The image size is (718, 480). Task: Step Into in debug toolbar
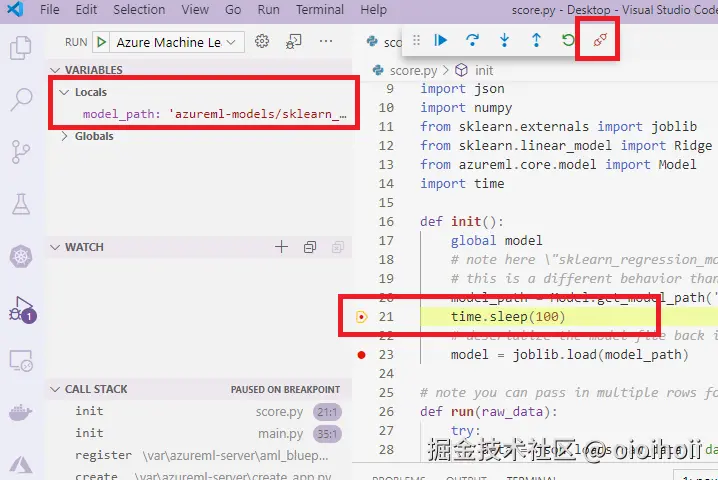click(x=504, y=40)
